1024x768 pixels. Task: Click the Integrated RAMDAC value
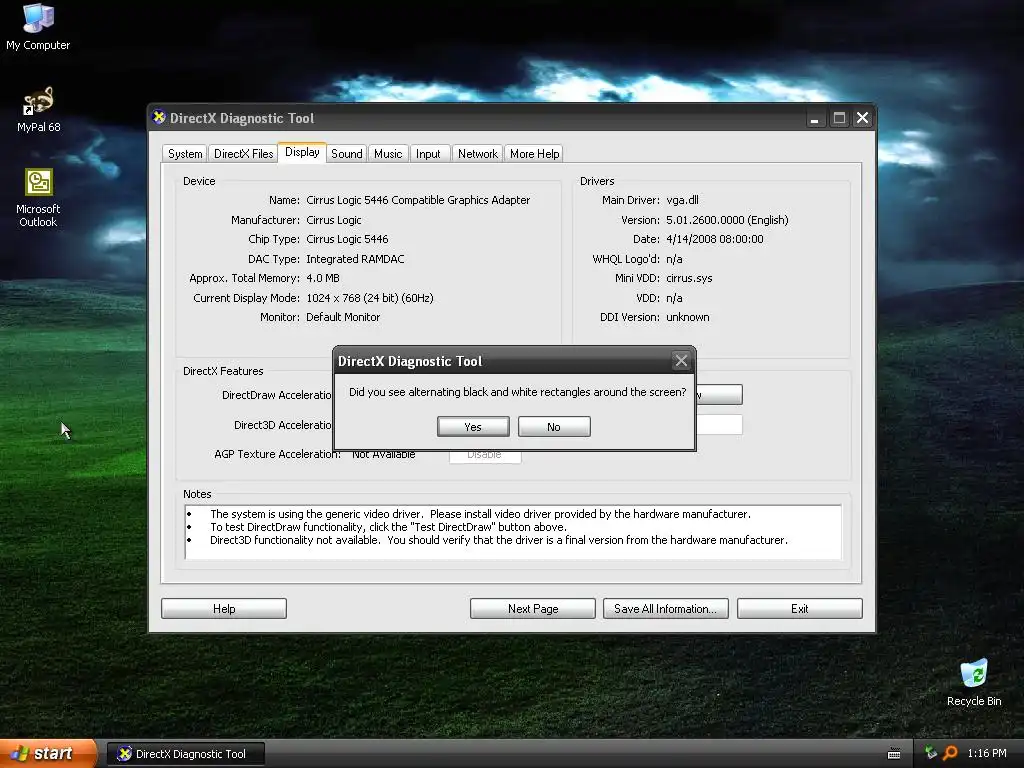click(x=355, y=259)
